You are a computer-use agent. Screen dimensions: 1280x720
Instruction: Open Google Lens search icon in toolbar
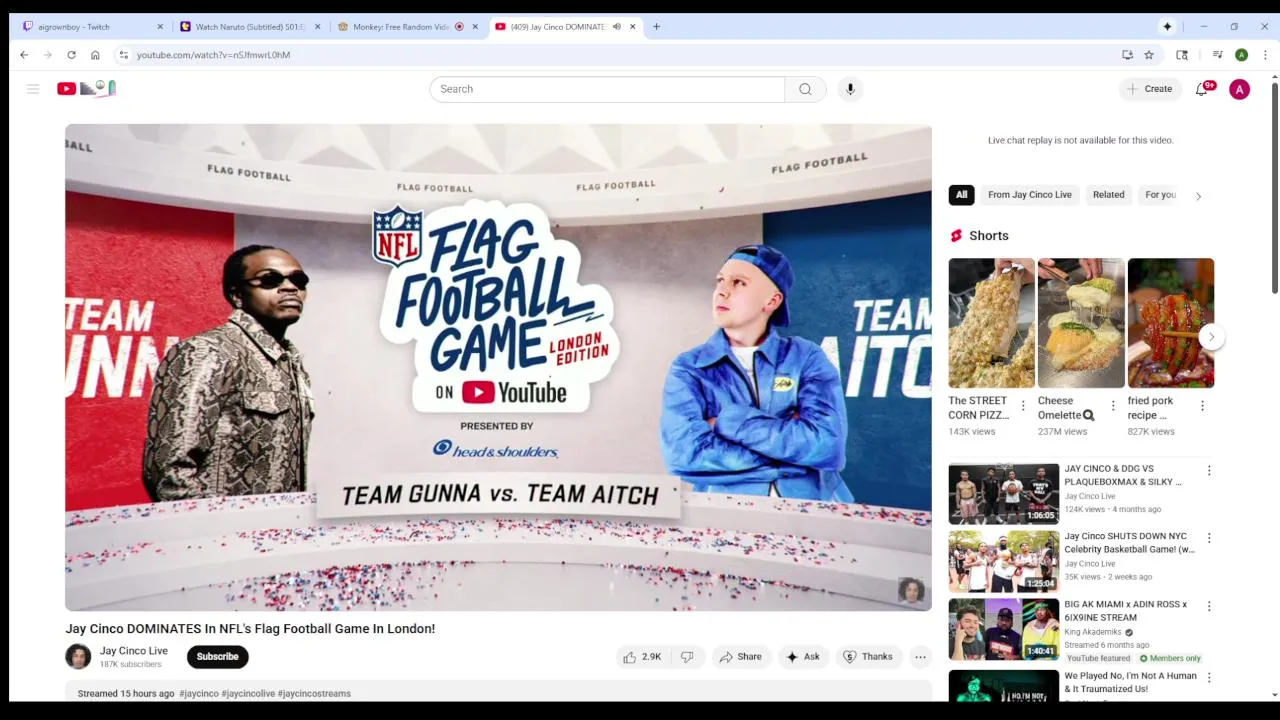point(1182,55)
